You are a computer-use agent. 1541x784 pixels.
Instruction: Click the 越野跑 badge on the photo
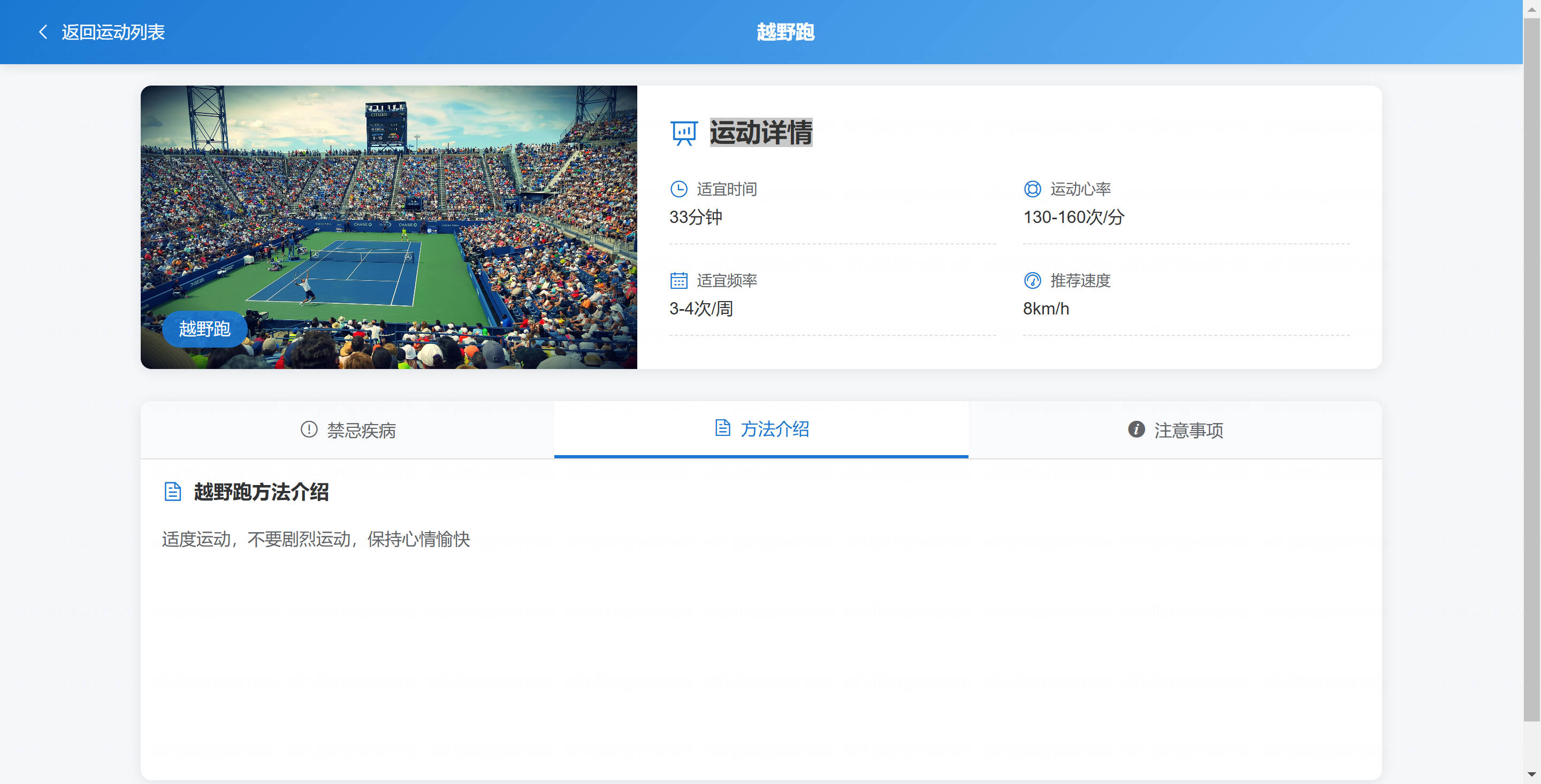pos(204,329)
